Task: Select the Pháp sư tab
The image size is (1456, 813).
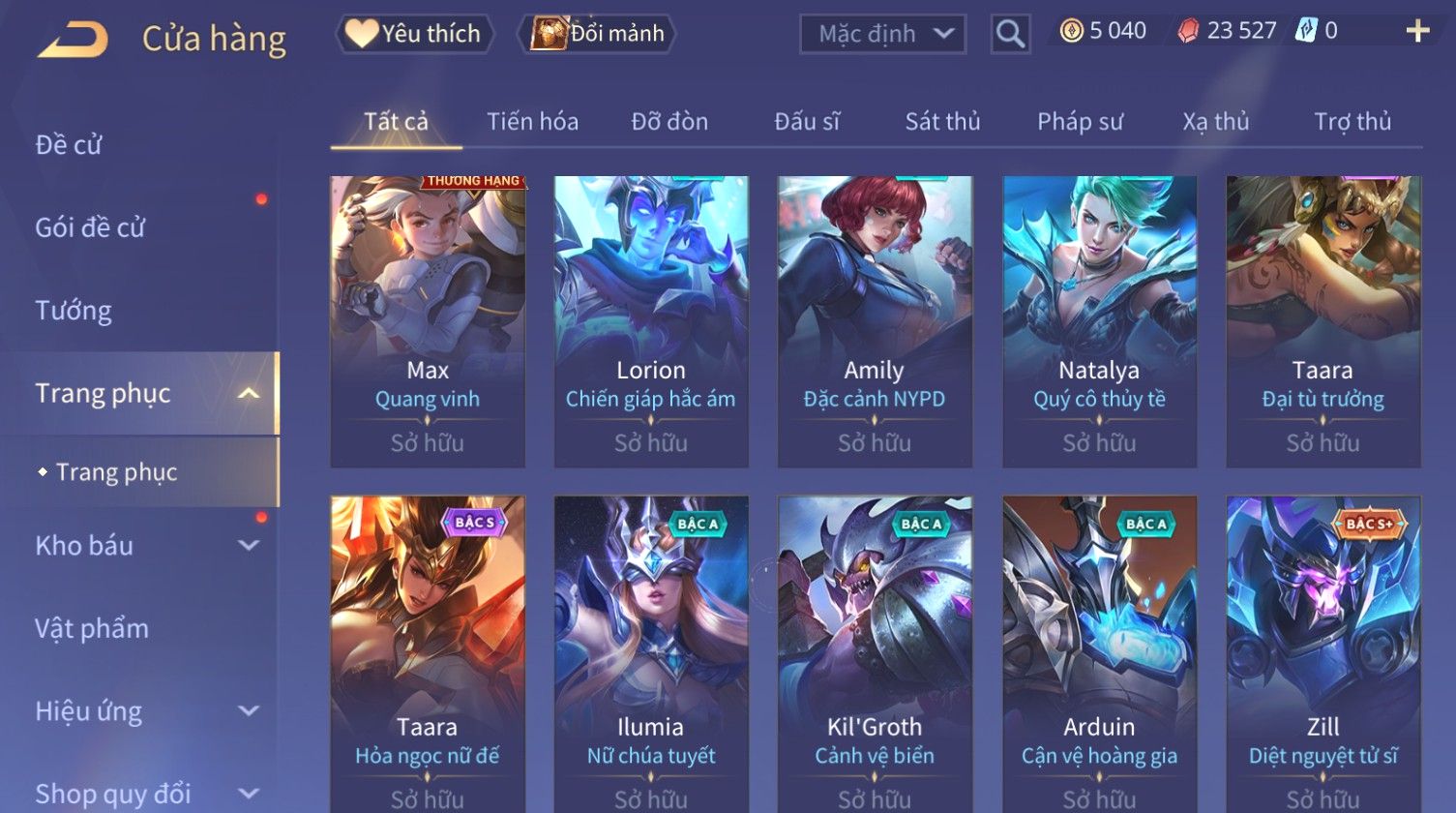Action: click(x=1080, y=122)
